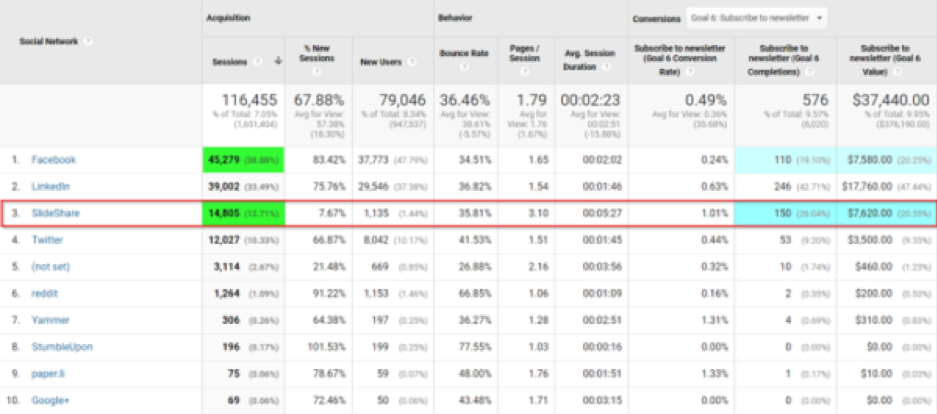
Task: Click the help icon beside New Users
Action: point(413,62)
